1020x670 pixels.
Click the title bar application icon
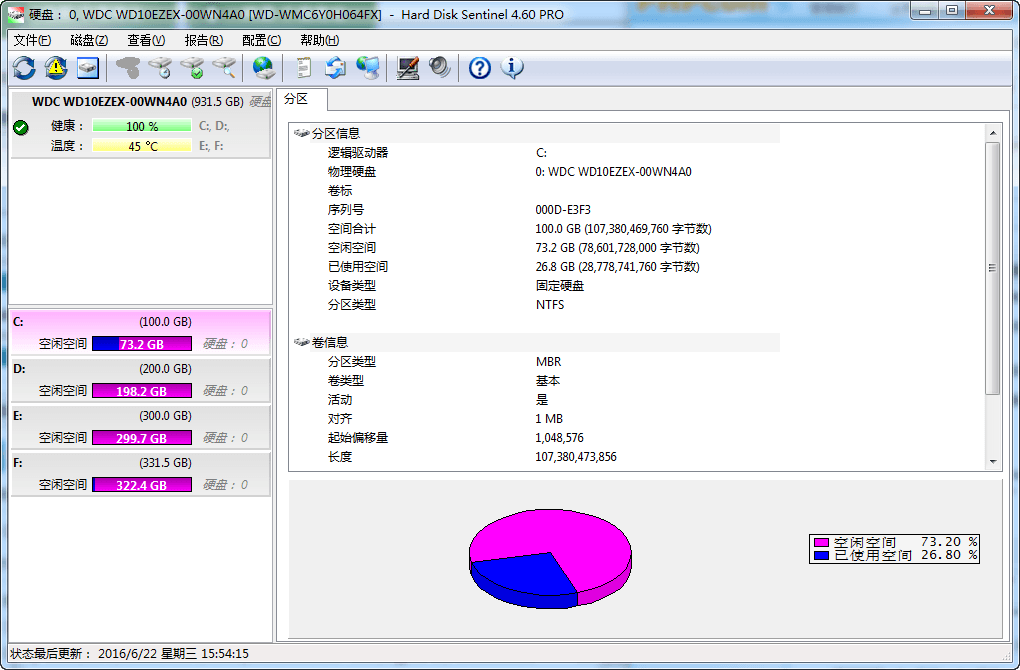click(x=16, y=14)
